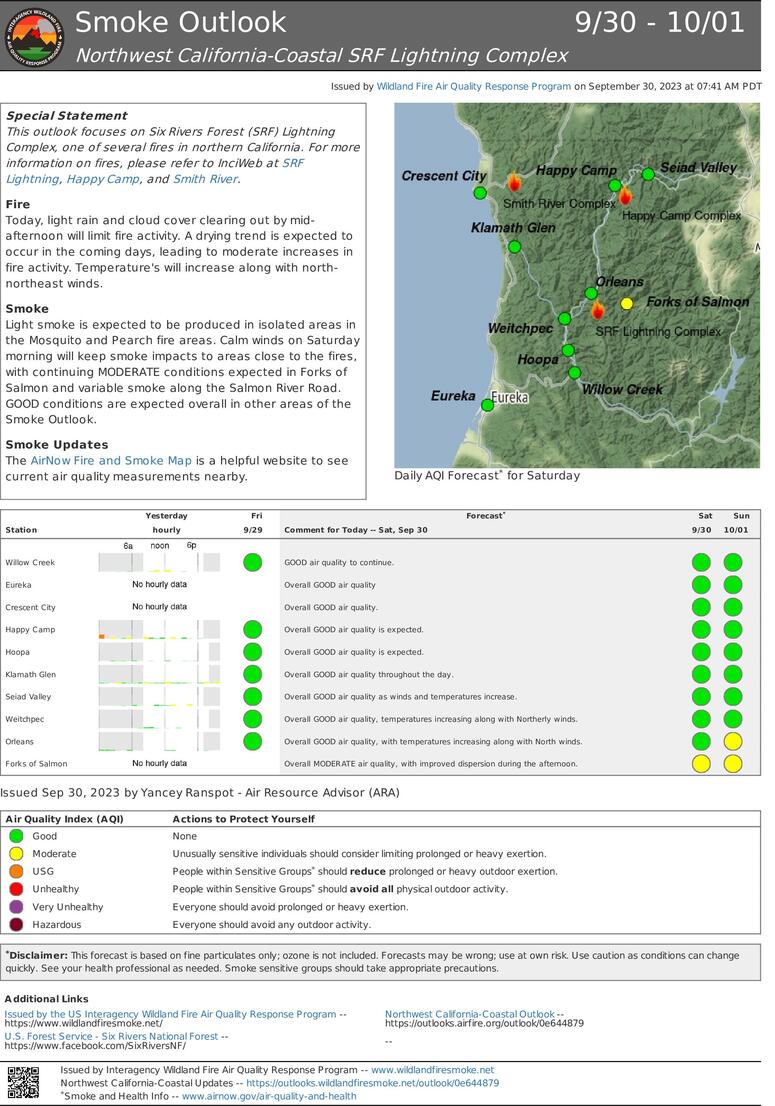The height and width of the screenshot is (1106, 775).
Task: Click Happy Camp's Fri 9/29 green AQI circle
Action: (252, 629)
